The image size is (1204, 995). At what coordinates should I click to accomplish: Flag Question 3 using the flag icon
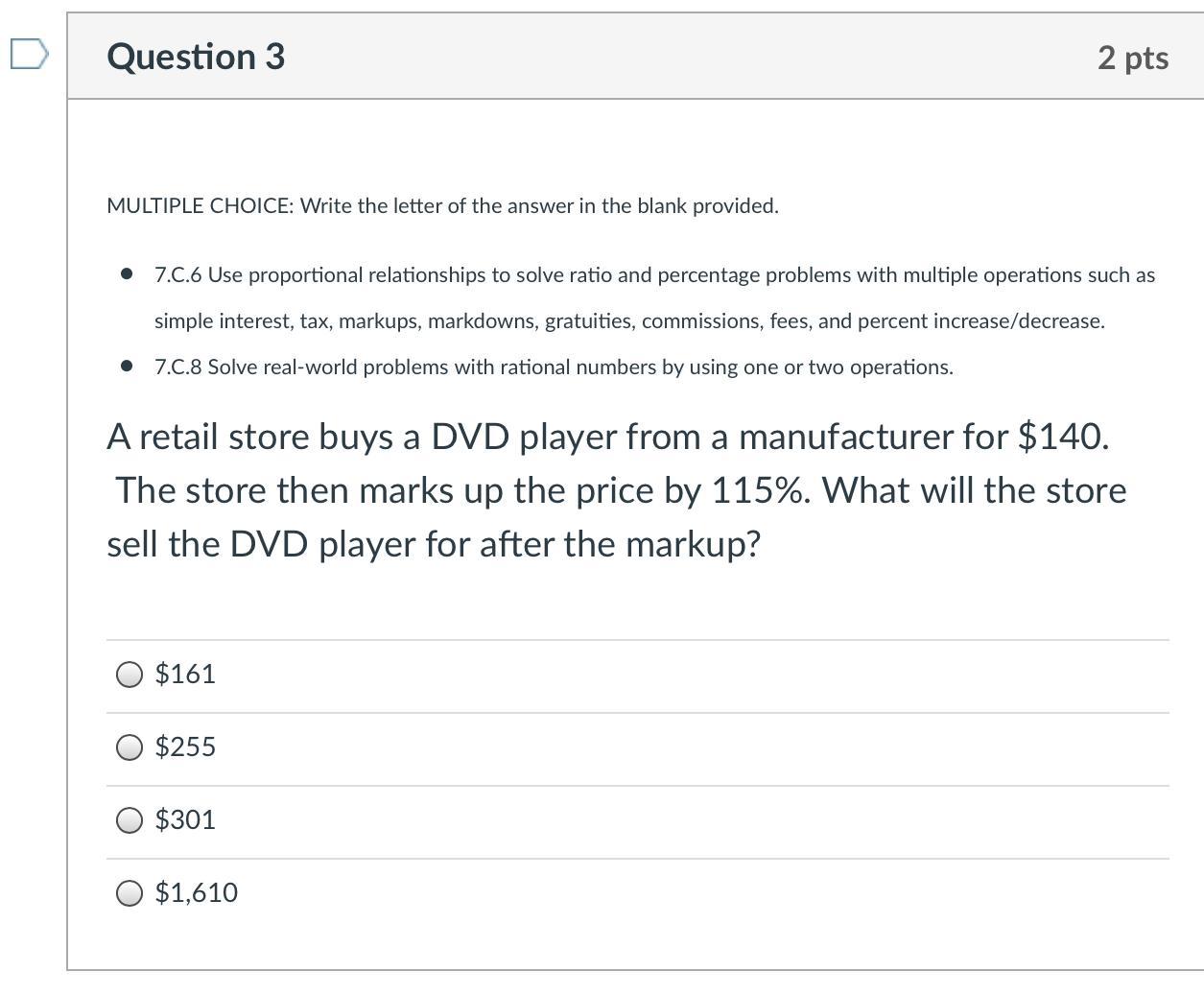pyautogui.click(x=28, y=55)
